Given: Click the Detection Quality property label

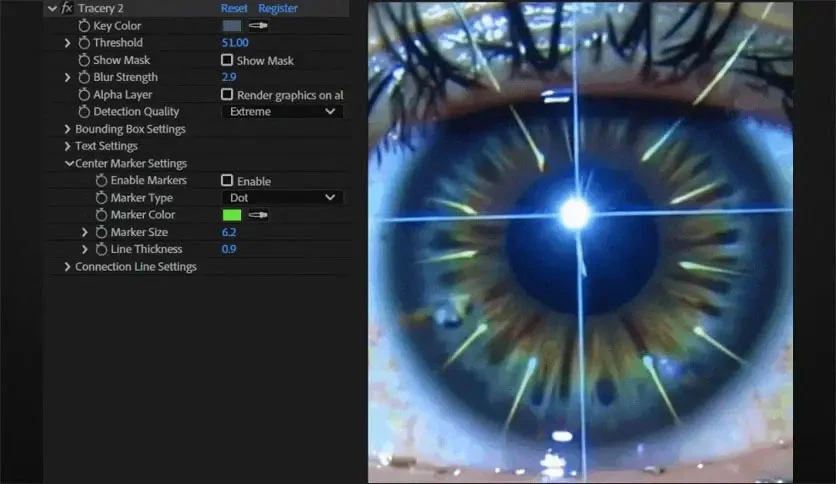Looking at the screenshot, I should coord(136,111).
